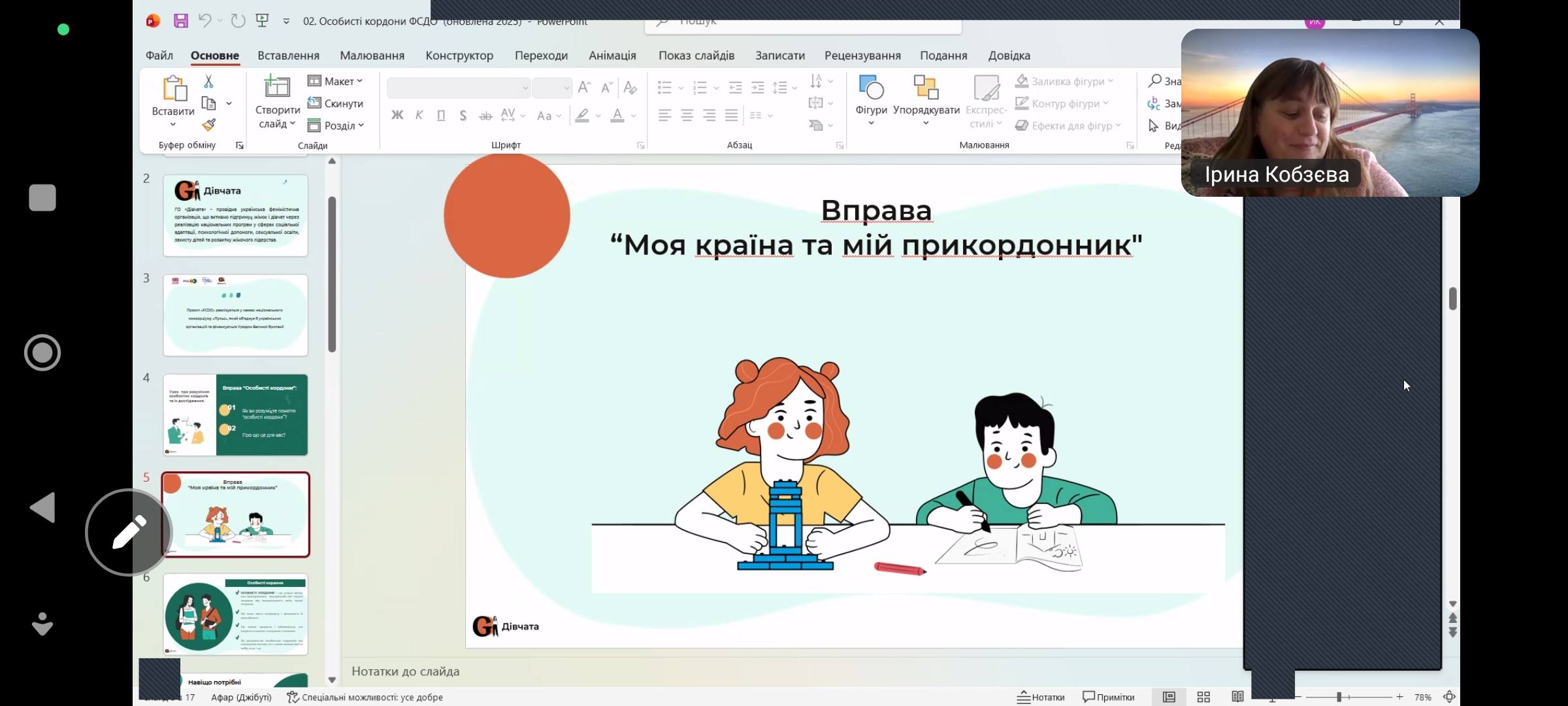Image resolution: width=1568 pixels, height=706 pixels.
Task: Open the Вставлення ribbon tab
Action: click(x=288, y=56)
